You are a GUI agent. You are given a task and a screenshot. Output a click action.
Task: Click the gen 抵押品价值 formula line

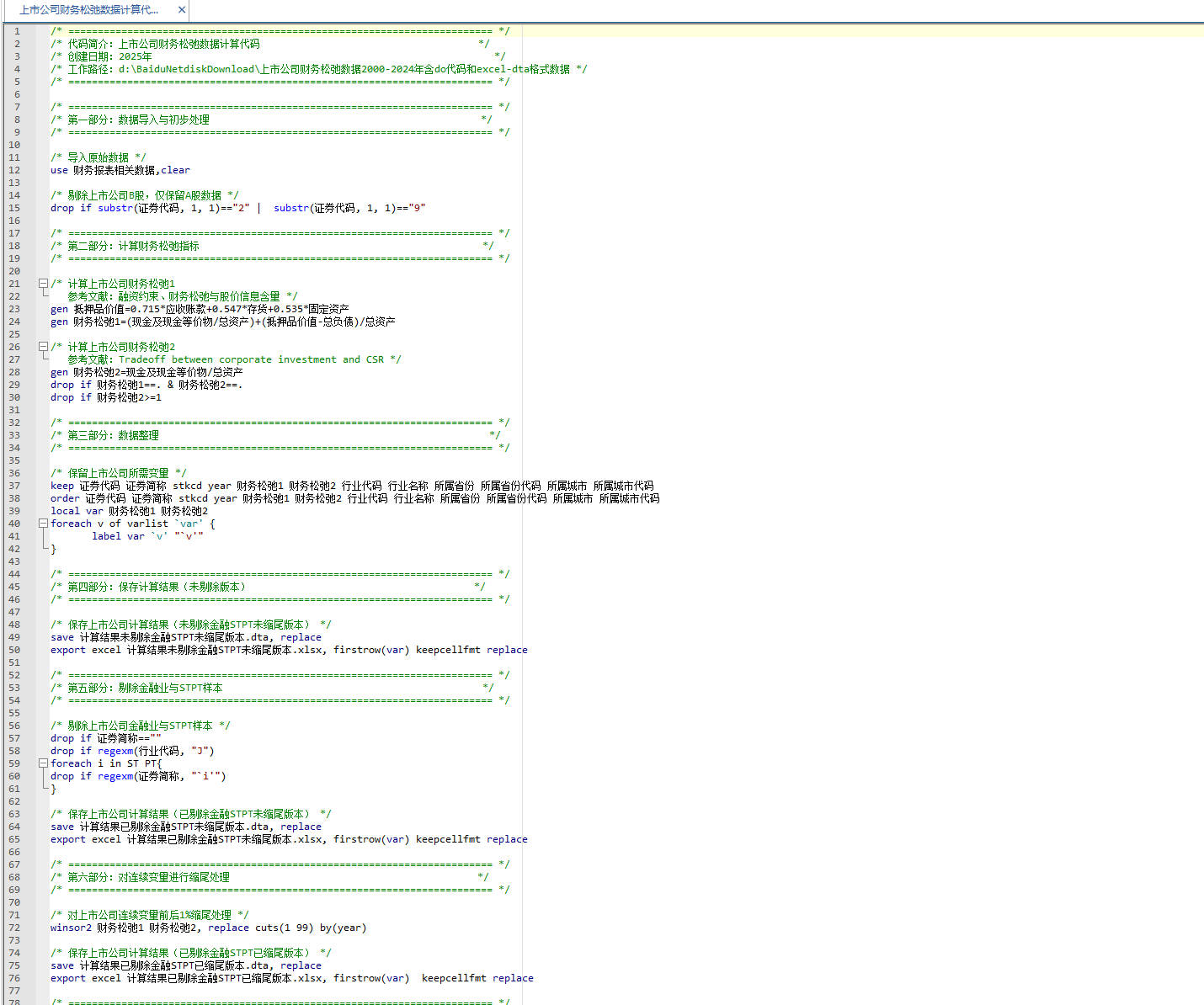(200, 309)
